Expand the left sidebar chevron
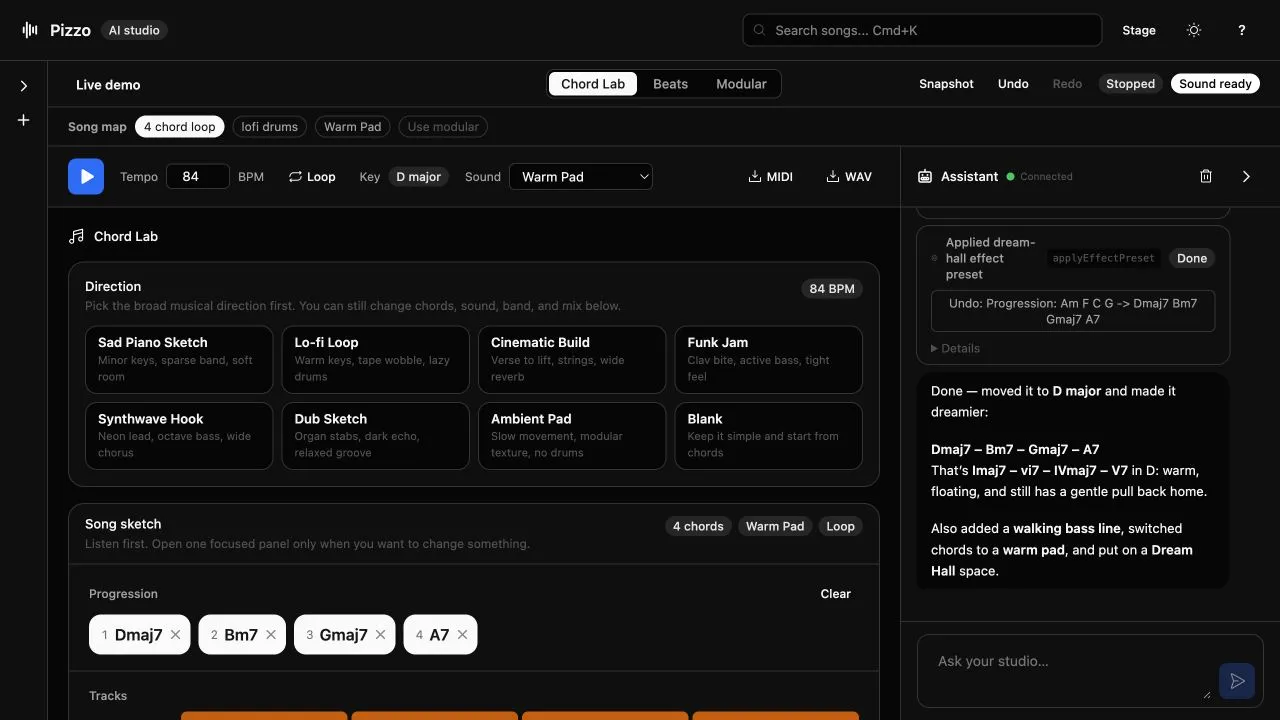1280x720 pixels. [24, 86]
